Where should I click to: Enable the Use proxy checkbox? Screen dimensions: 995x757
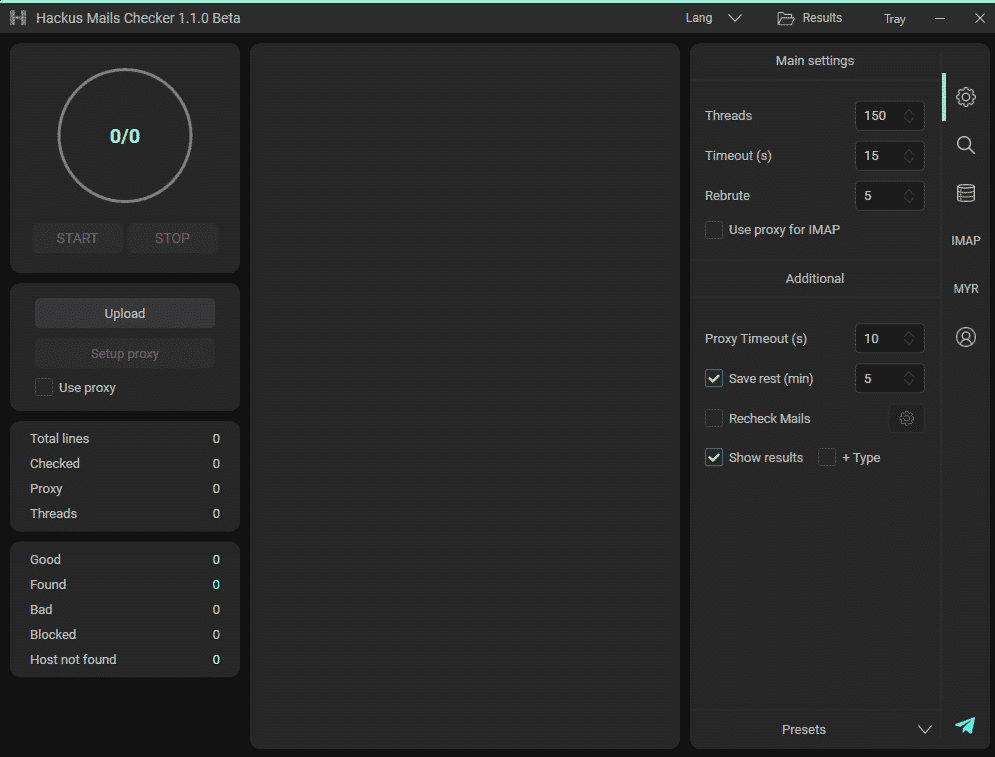[x=44, y=388]
